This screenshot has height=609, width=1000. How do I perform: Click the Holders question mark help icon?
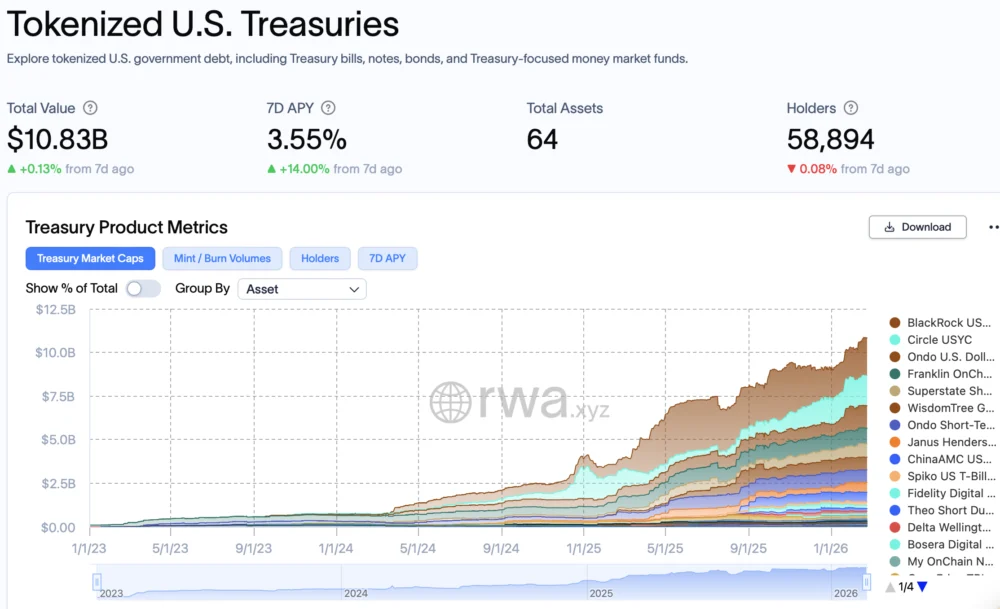coord(850,108)
